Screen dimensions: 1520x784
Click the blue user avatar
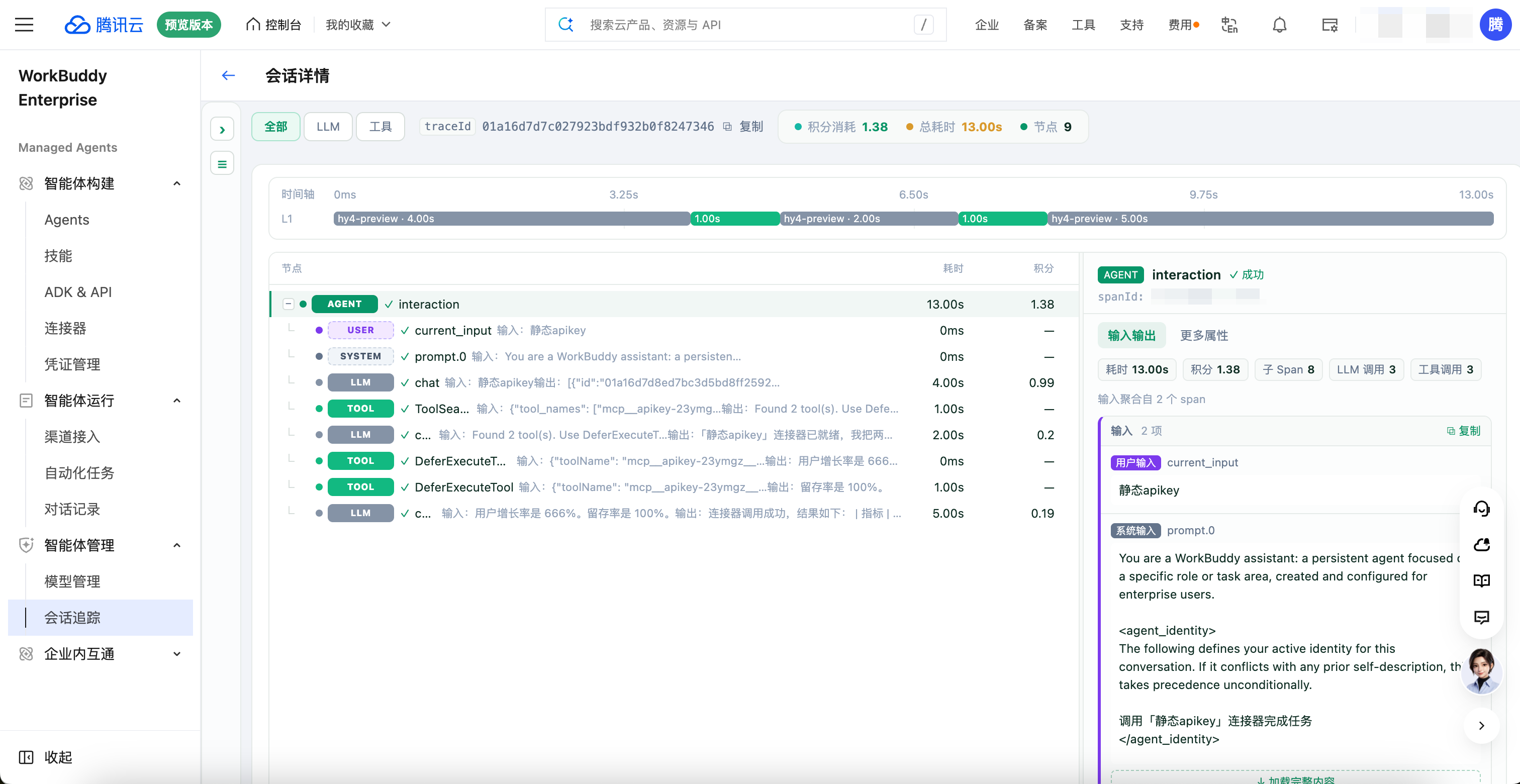1495,24
